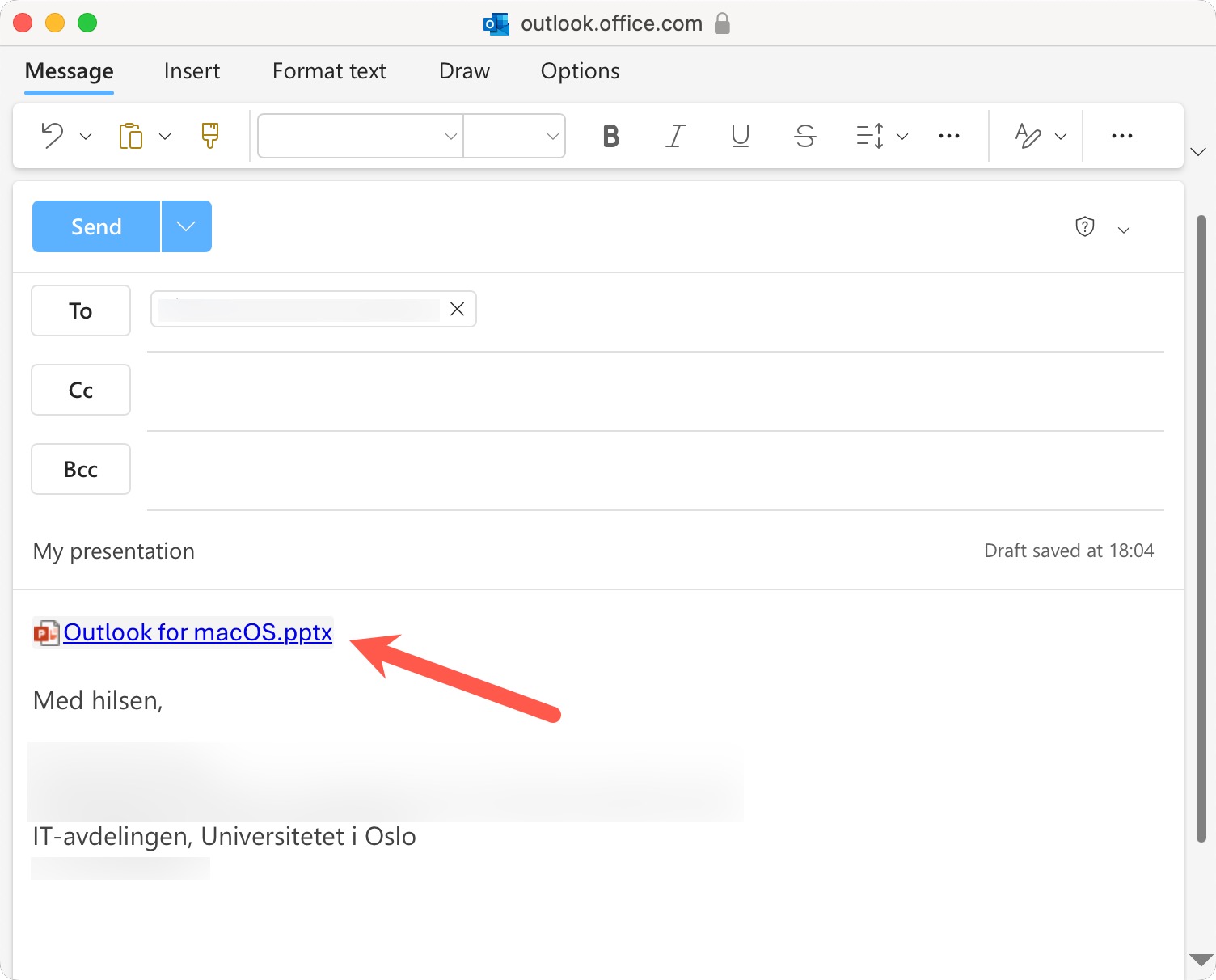Click the Editor pen icon

[1028, 136]
